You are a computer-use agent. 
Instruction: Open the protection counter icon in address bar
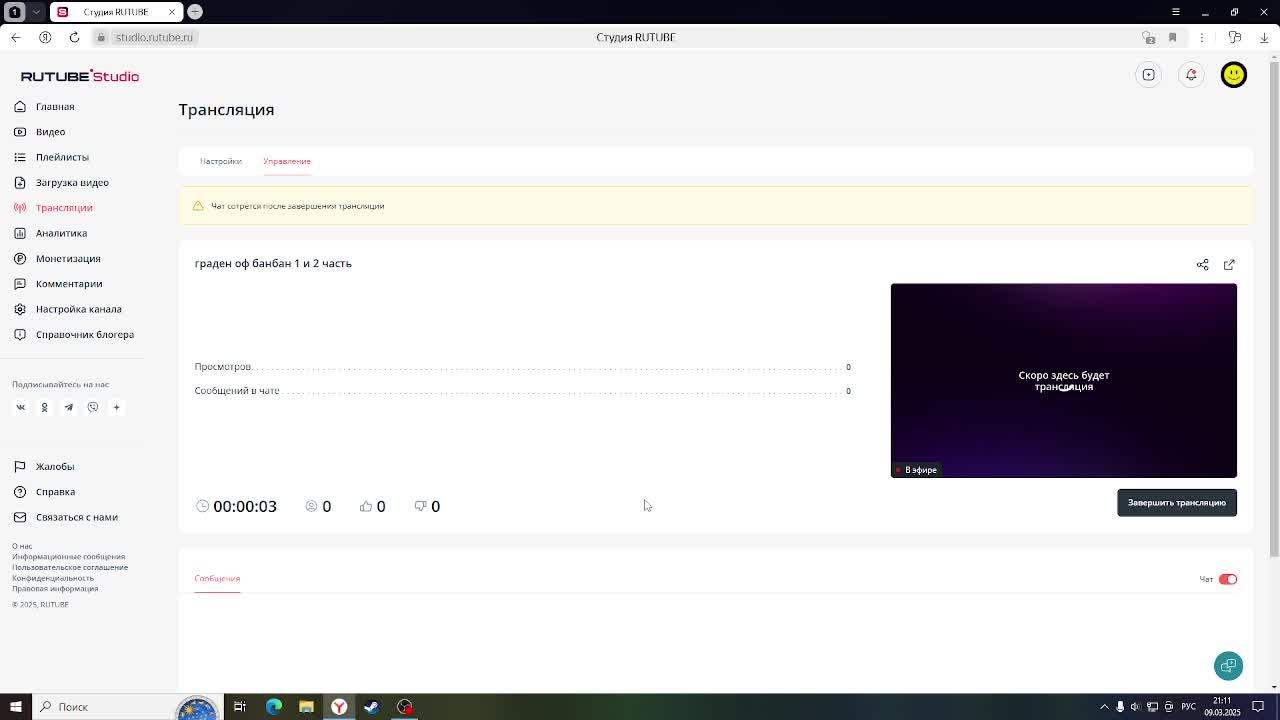1148,37
